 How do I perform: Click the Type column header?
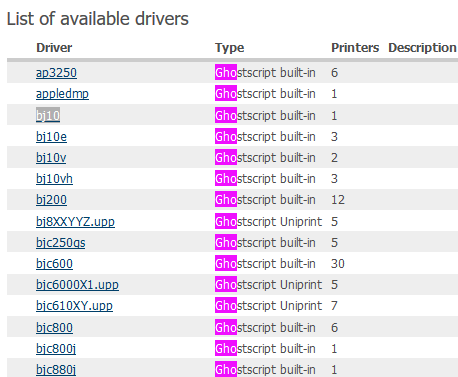point(229,48)
